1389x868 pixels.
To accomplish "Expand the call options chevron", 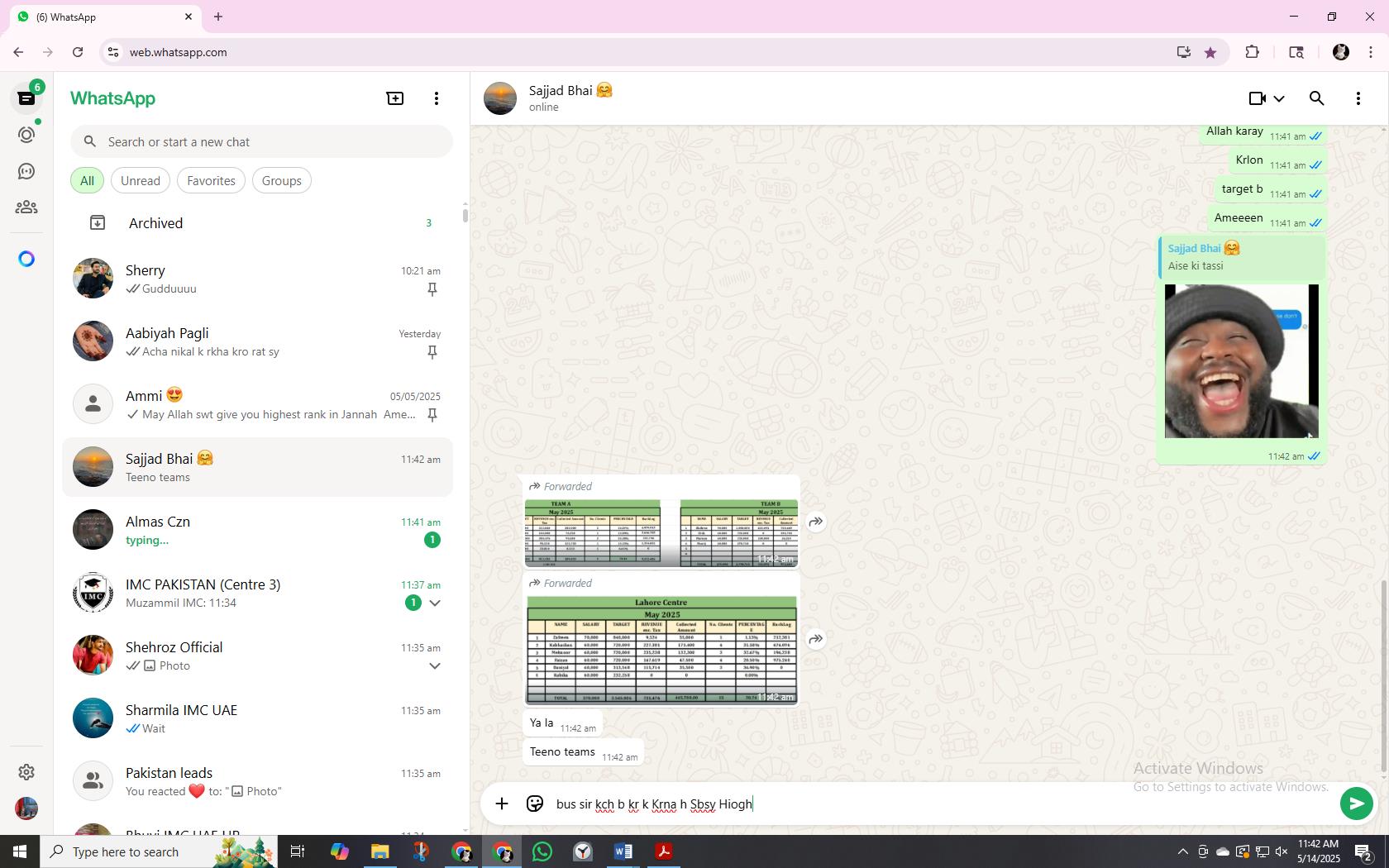I will [x=1279, y=98].
